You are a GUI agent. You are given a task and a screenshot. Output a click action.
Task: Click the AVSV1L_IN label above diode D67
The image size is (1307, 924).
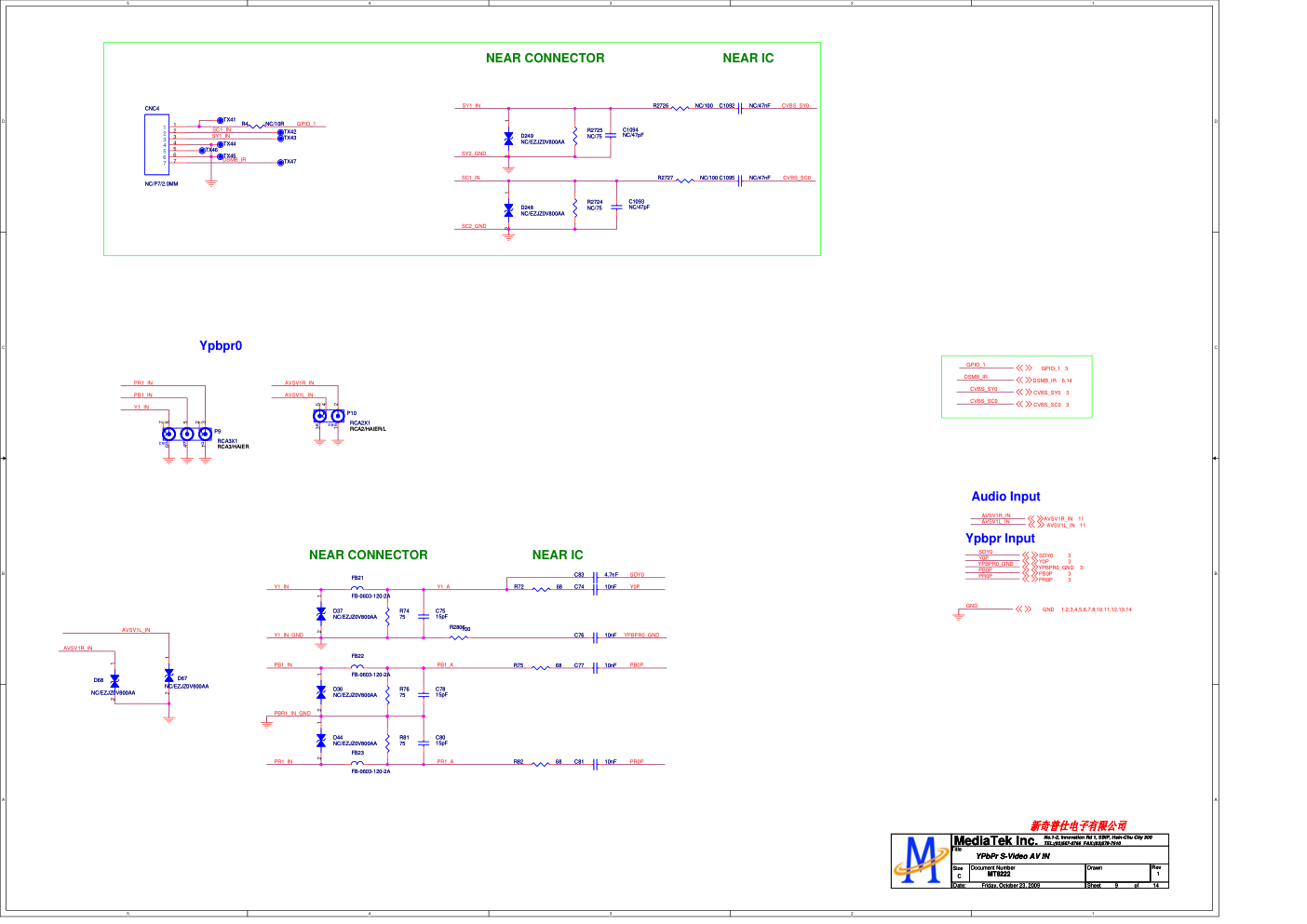[136, 631]
